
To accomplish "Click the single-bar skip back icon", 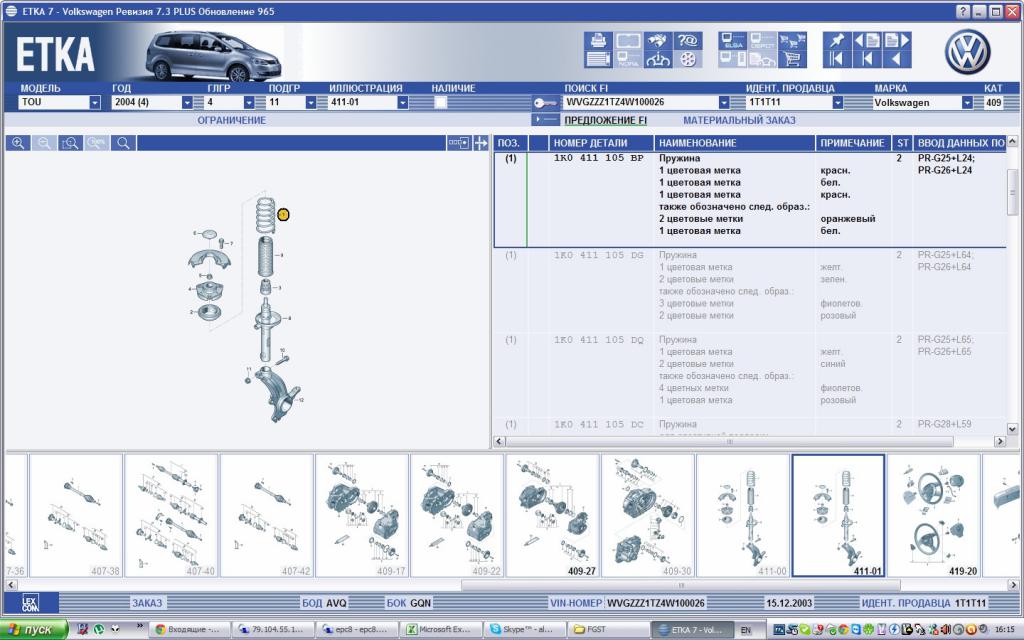I will click(x=867, y=59).
